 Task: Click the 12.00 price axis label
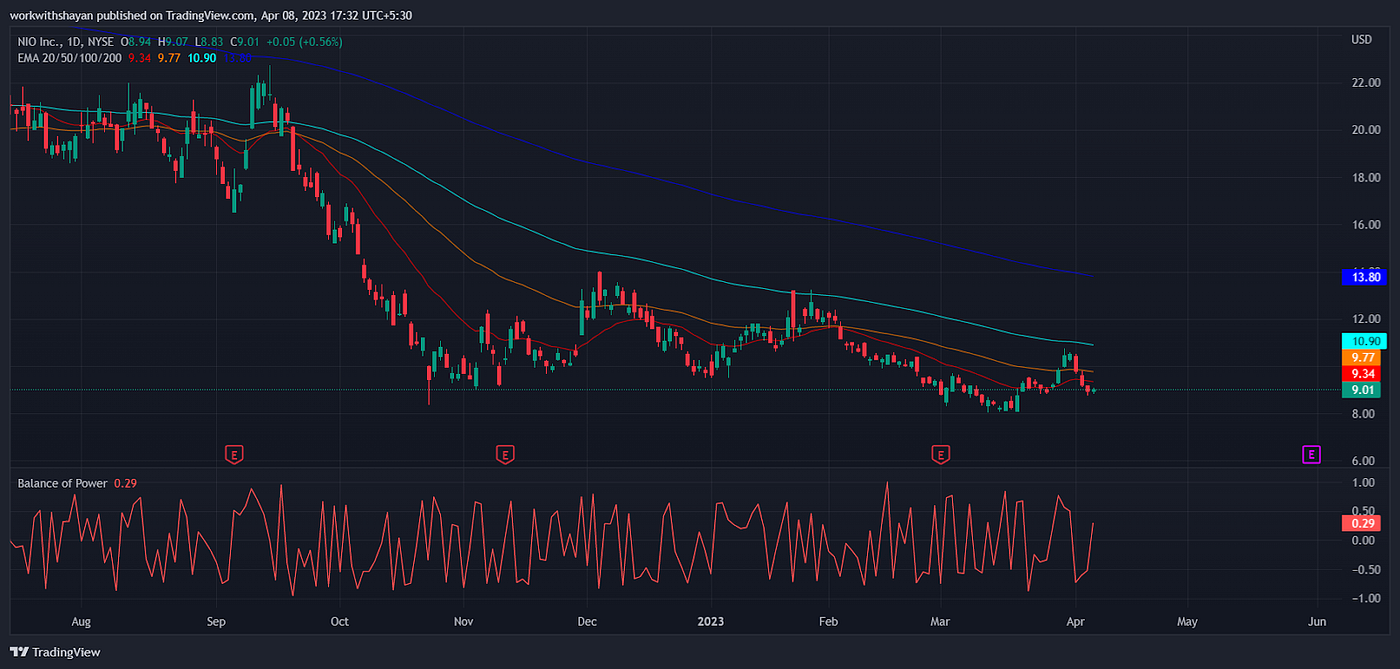click(1364, 320)
